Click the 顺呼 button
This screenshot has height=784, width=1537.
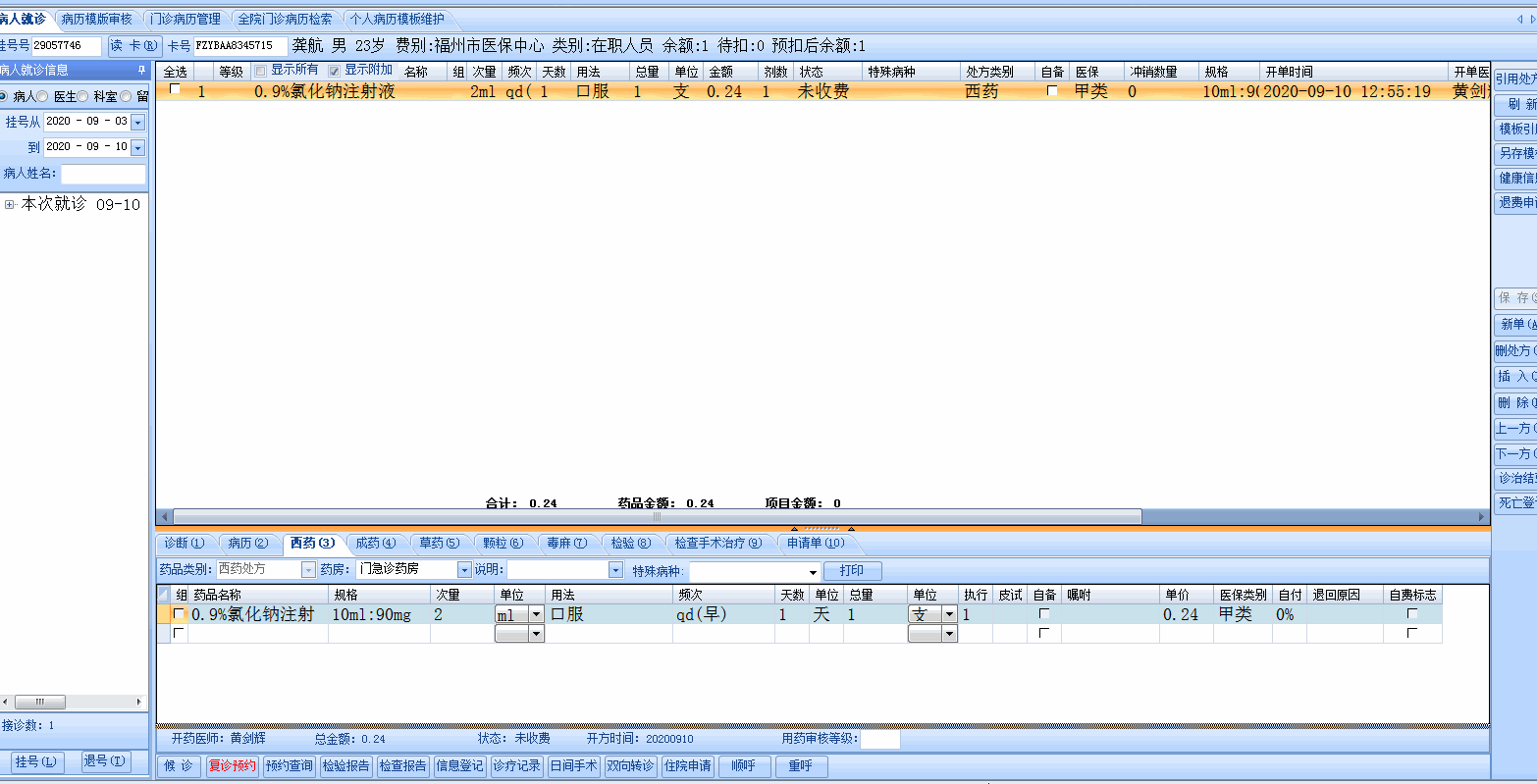pos(745,766)
